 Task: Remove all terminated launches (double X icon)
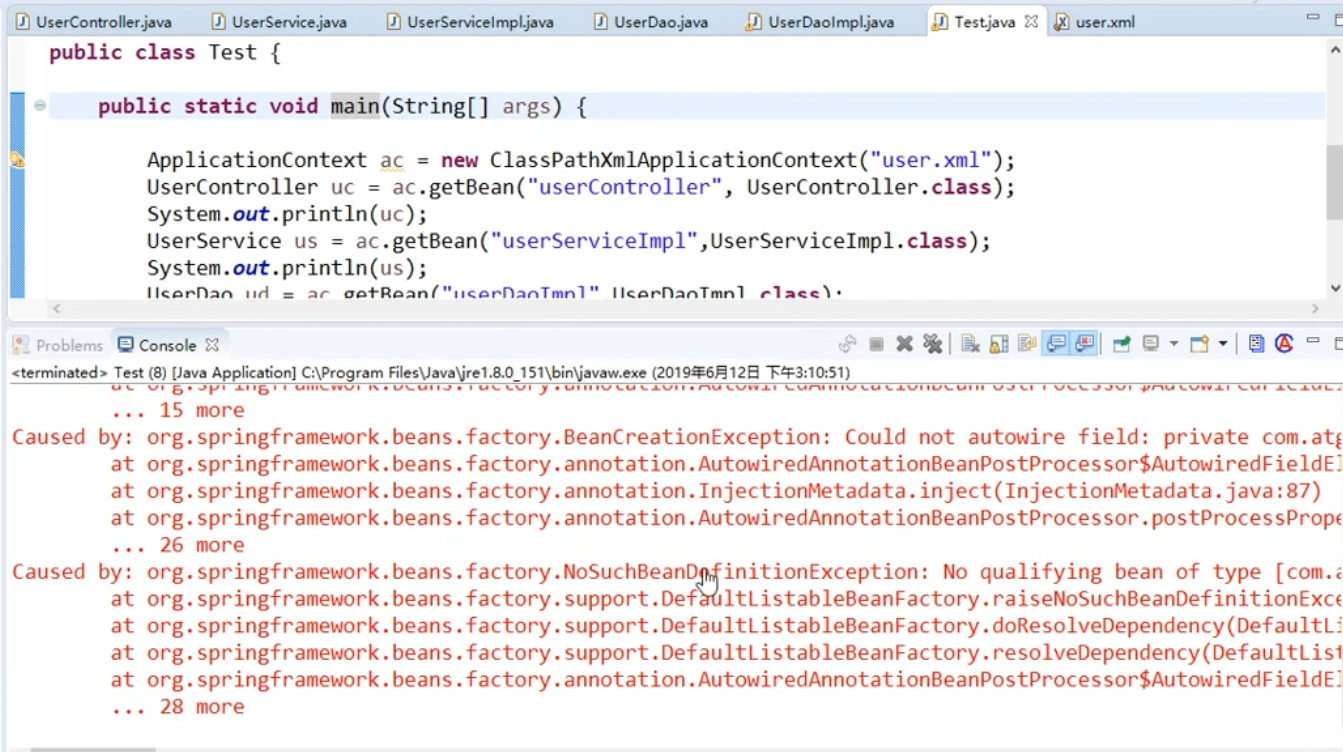(x=932, y=344)
